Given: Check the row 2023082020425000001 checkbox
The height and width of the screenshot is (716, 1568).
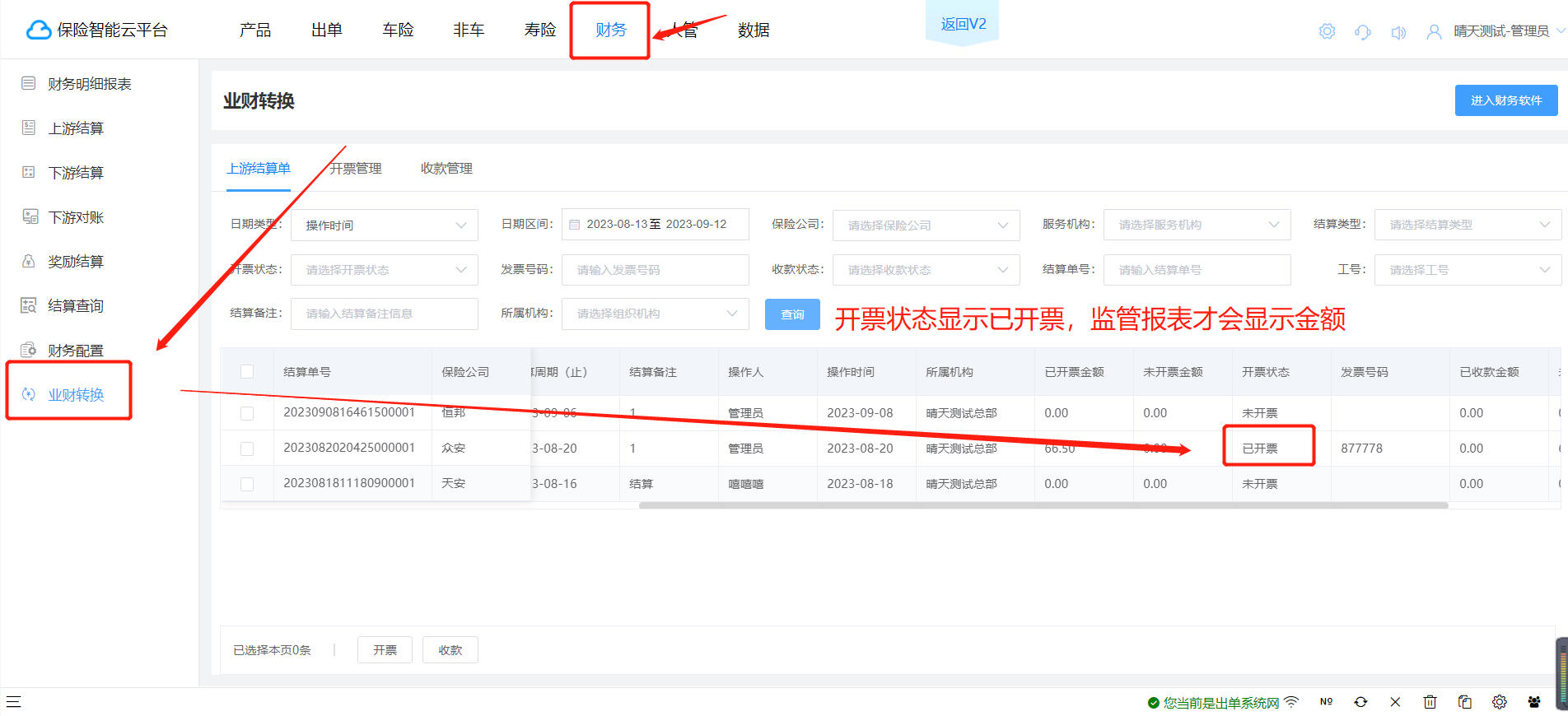Looking at the screenshot, I should [x=247, y=449].
